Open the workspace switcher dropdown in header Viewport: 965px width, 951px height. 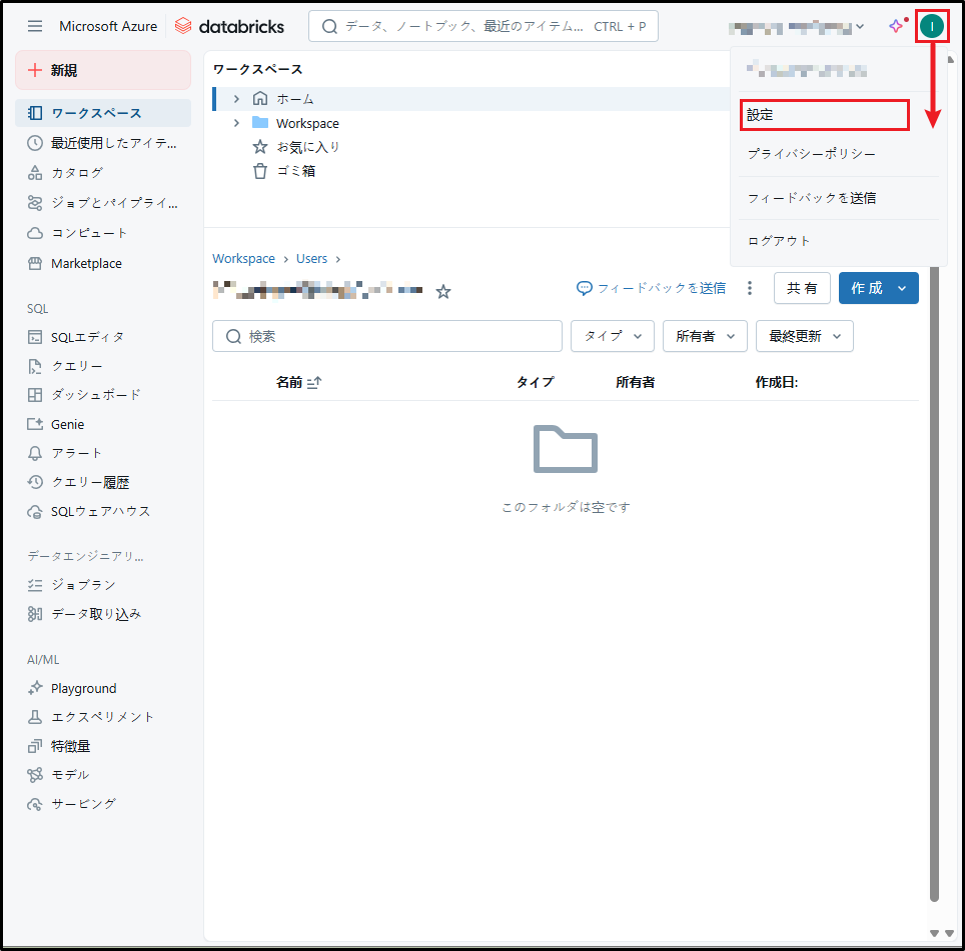[x=796, y=27]
